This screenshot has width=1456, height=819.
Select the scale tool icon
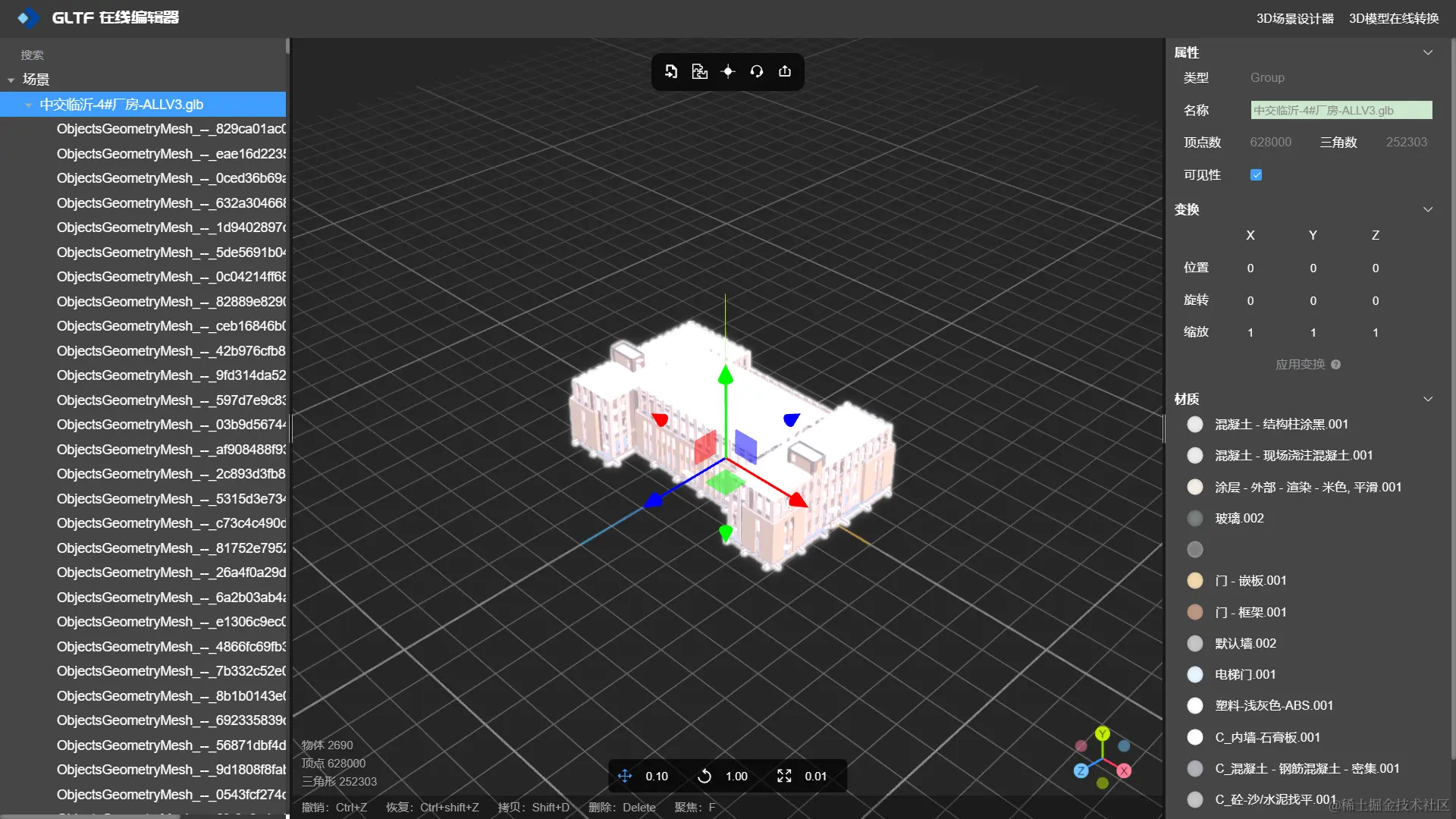pos(784,776)
